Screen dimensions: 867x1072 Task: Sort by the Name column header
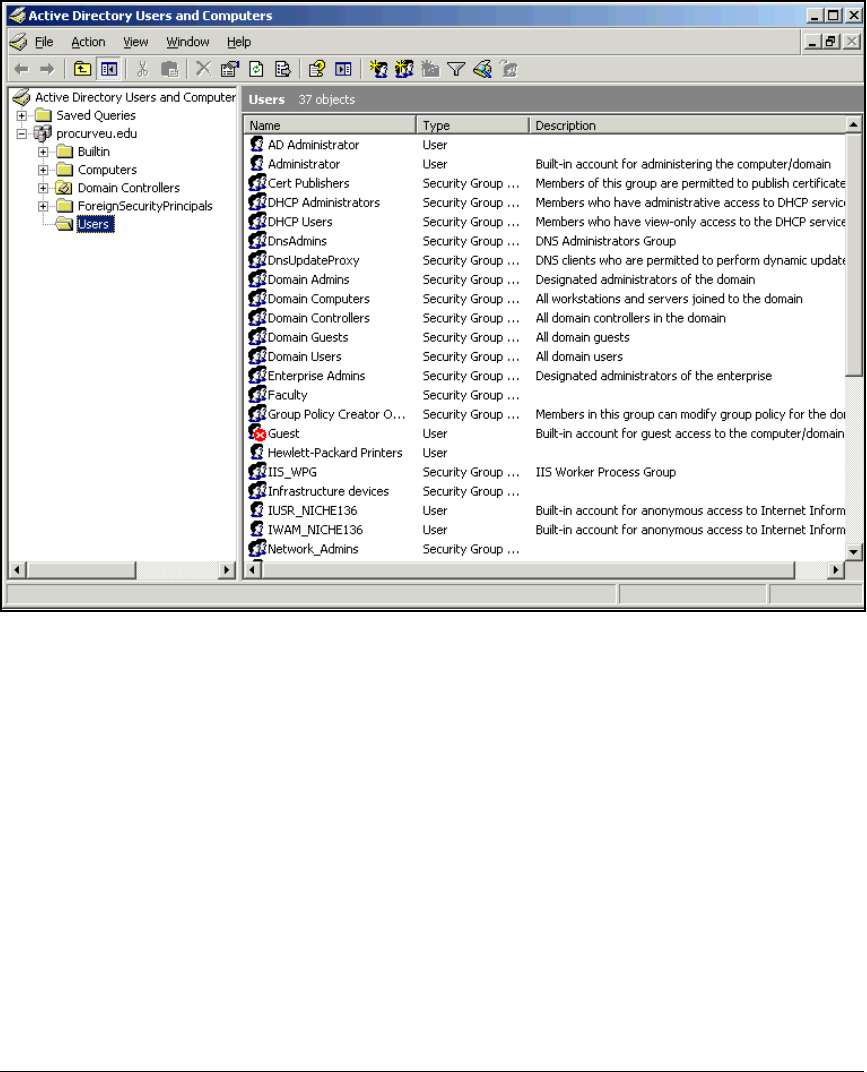[x=330, y=125]
